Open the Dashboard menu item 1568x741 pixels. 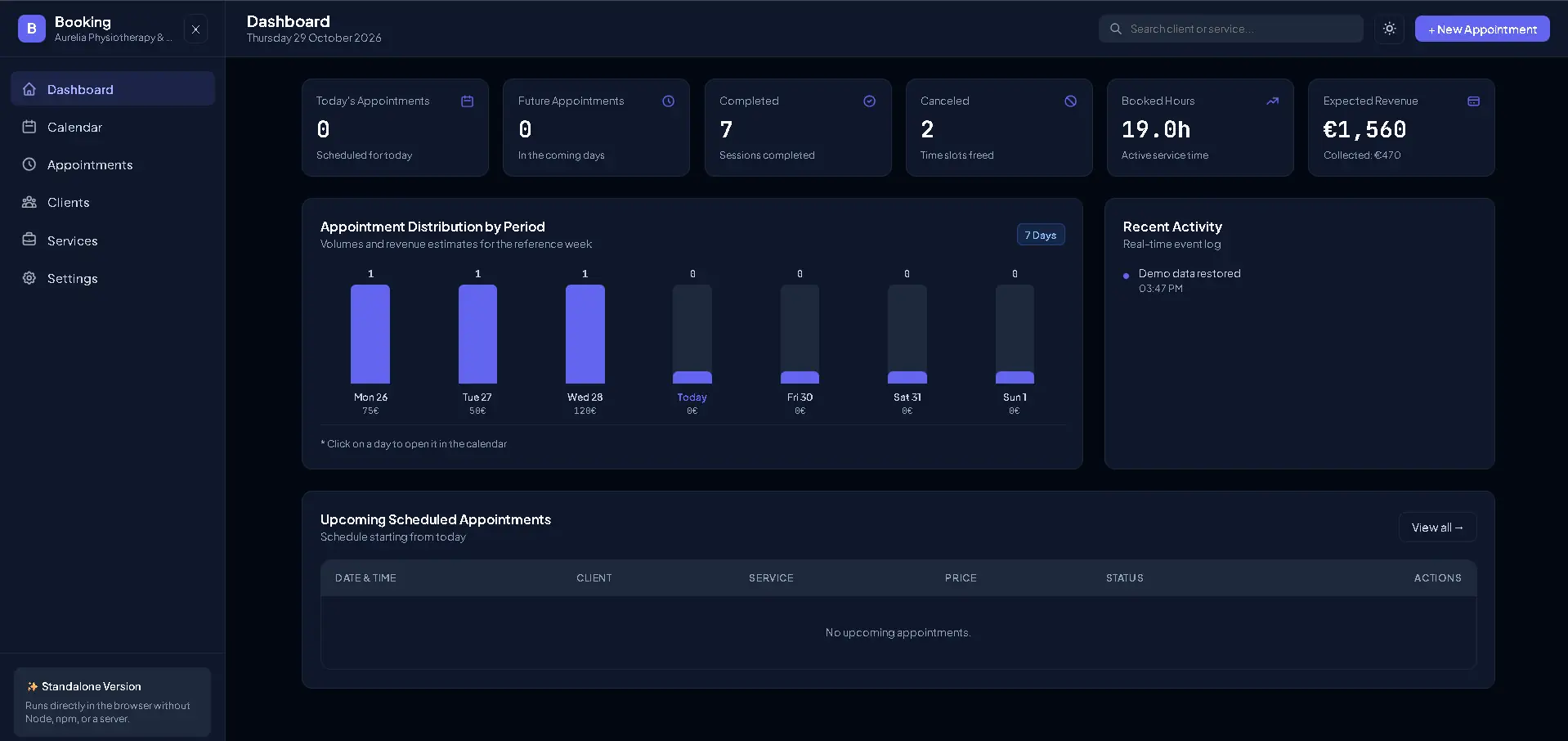point(113,89)
